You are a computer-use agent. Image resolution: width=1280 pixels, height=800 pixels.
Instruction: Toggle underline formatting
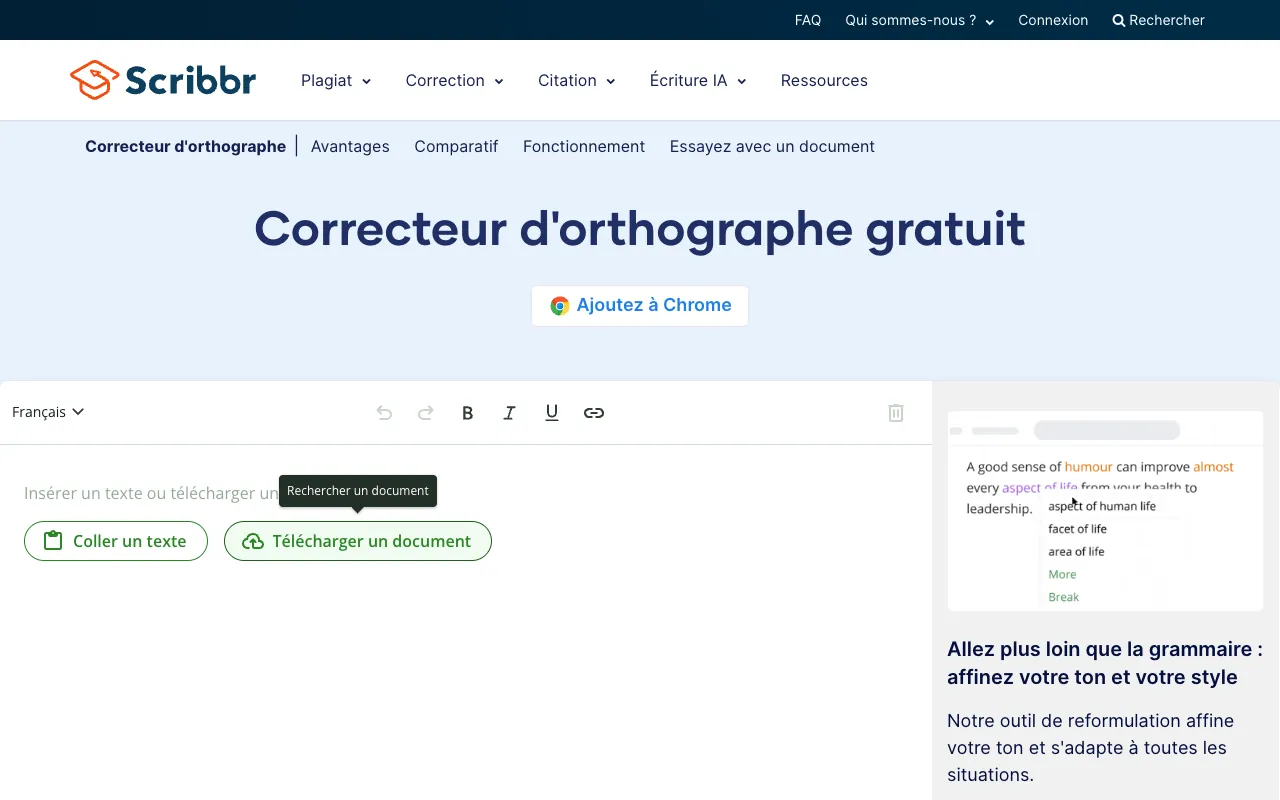click(551, 413)
